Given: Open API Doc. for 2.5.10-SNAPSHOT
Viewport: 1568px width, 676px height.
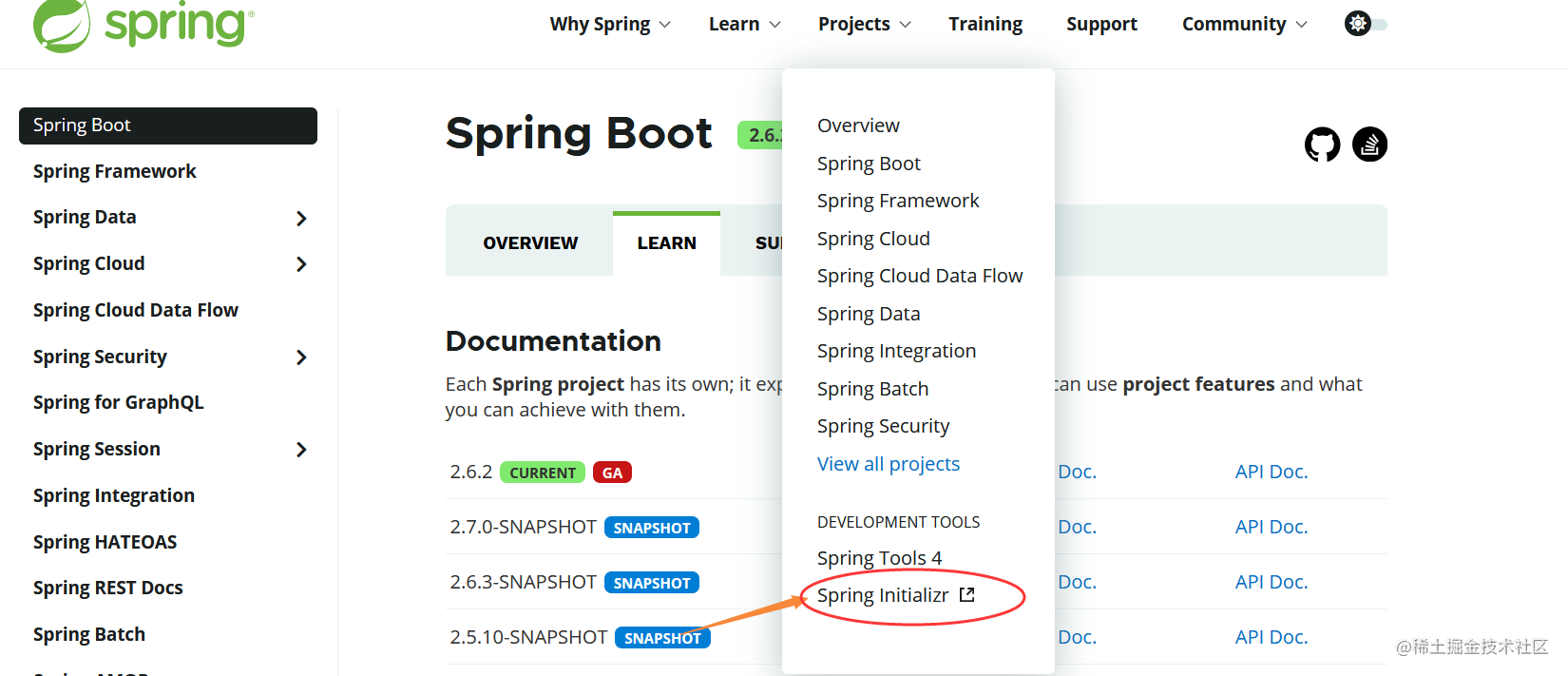Looking at the screenshot, I should [1272, 637].
